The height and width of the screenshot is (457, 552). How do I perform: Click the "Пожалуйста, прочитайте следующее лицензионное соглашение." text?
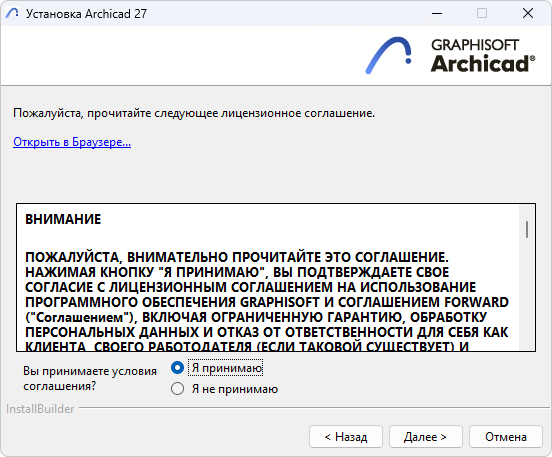(x=194, y=113)
